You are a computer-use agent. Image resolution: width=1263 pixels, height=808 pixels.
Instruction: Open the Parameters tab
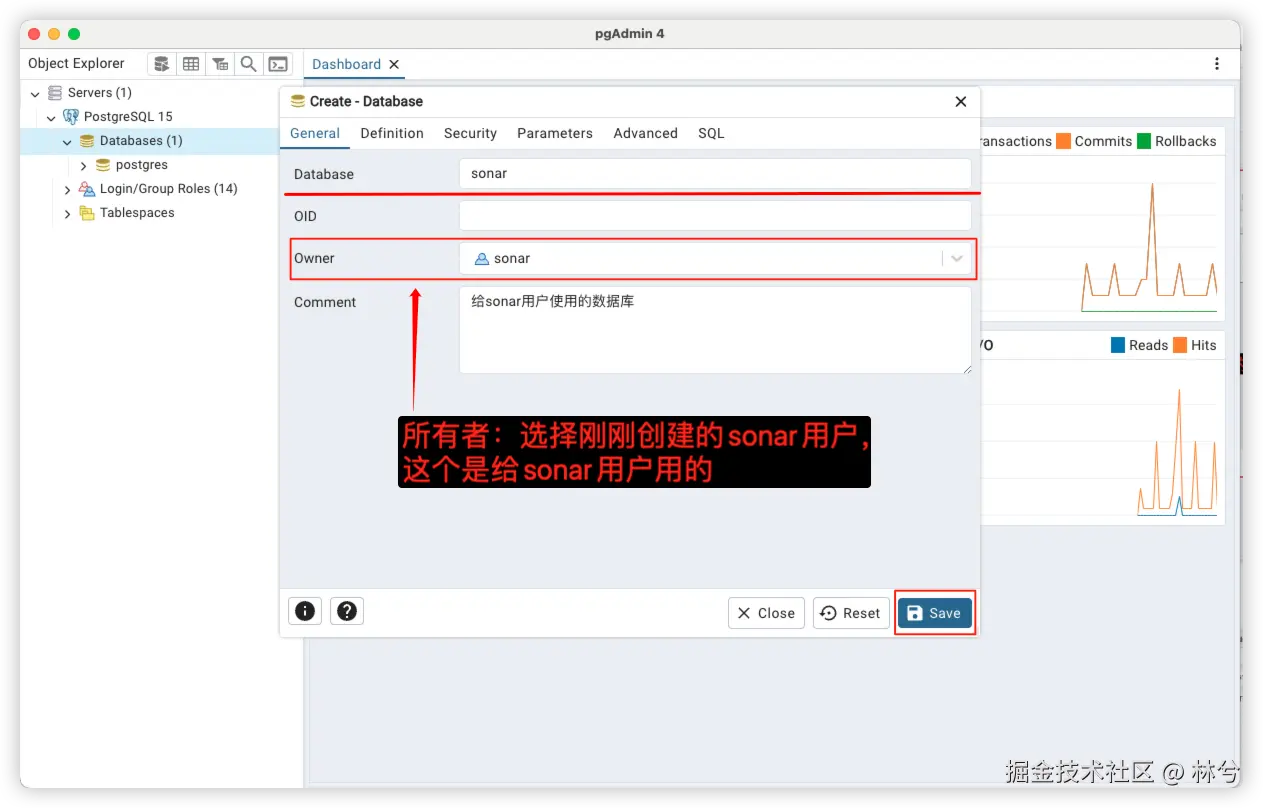555,133
